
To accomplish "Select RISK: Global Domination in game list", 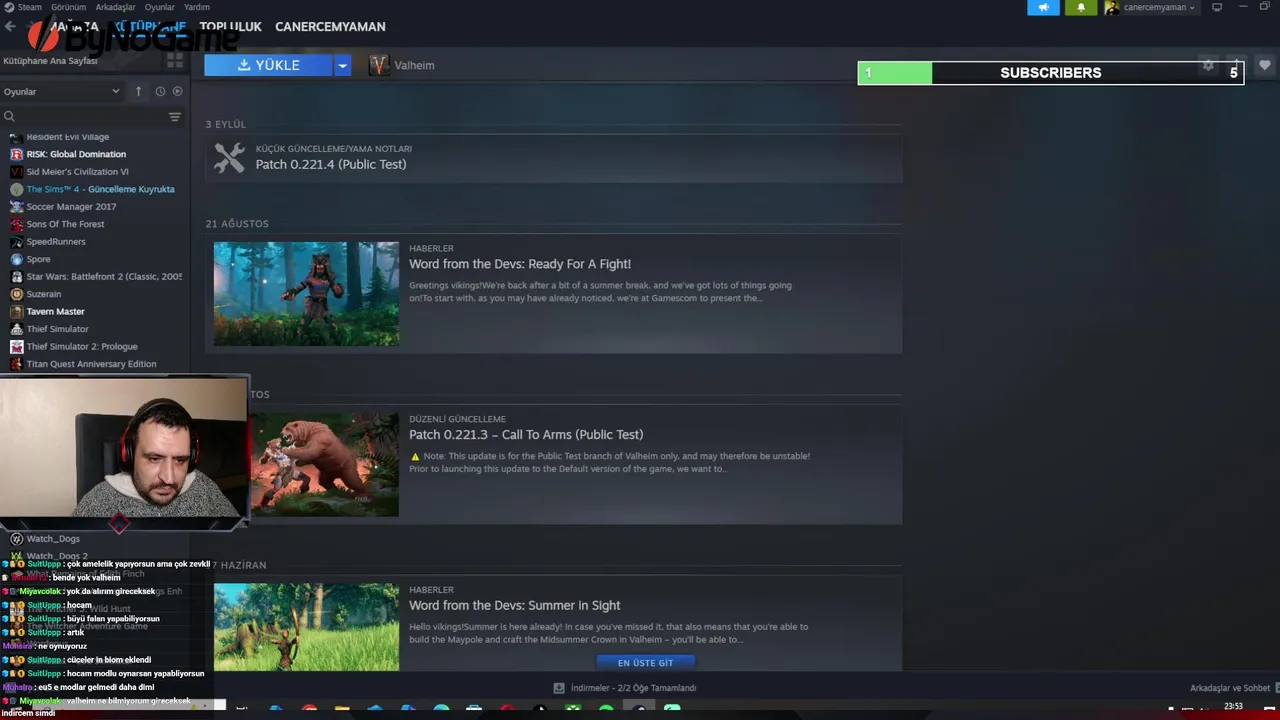I will coord(76,154).
